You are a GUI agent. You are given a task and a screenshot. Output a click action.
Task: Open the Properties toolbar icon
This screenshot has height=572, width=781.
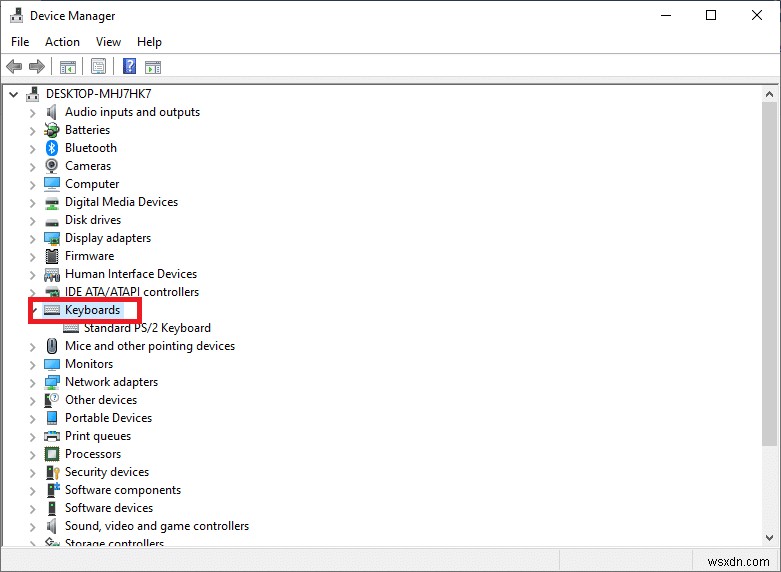click(x=99, y=66)
